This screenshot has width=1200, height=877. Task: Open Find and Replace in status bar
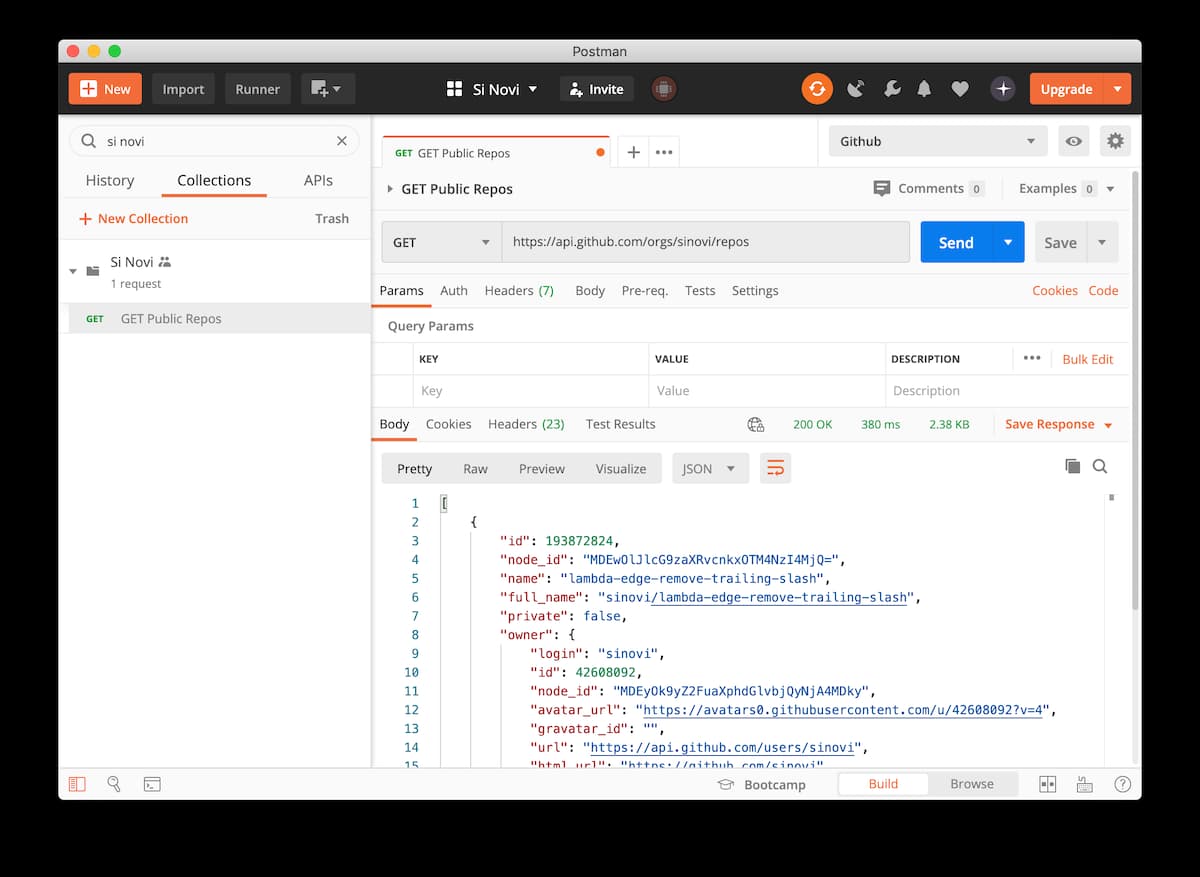click(x=114, y=784)
